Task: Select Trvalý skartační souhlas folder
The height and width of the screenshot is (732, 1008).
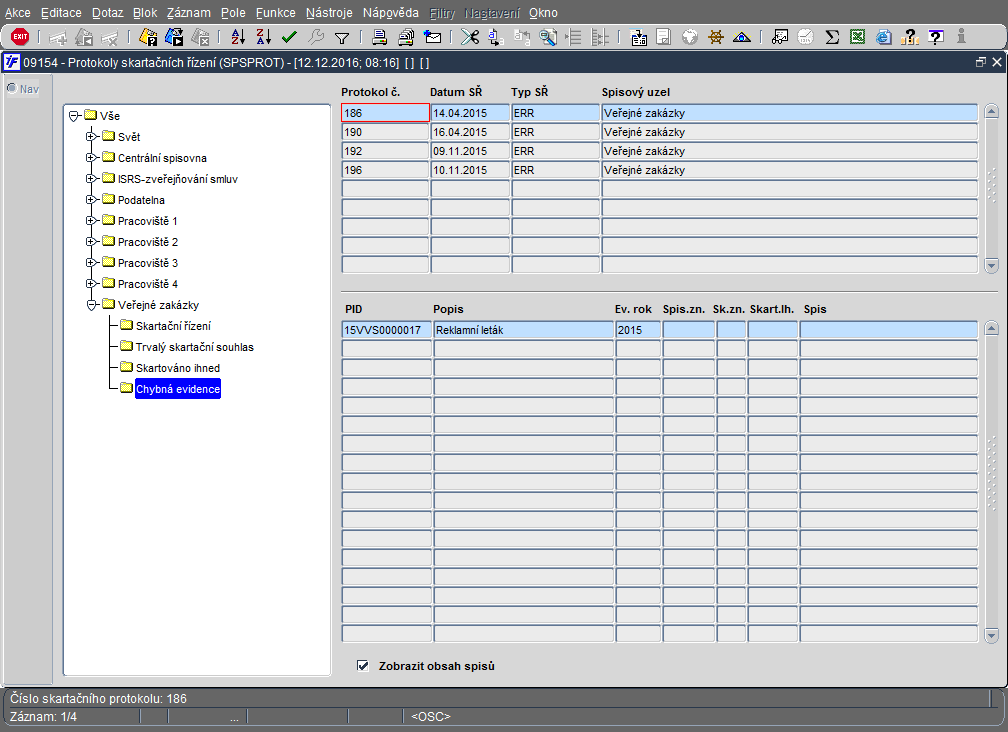Action: [194, 347]
